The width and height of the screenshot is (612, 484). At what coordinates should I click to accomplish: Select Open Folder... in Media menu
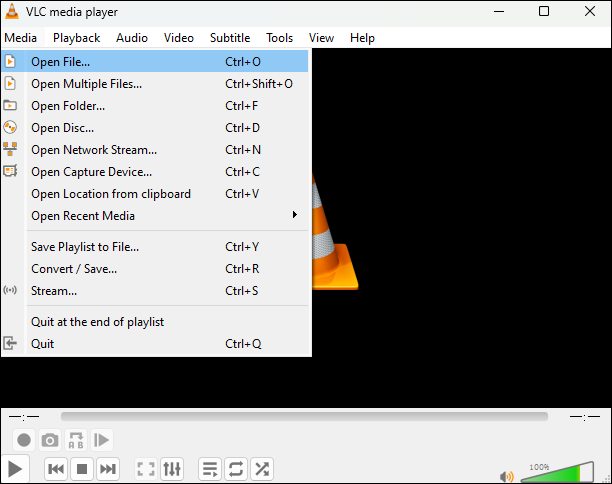coord(155,105)
